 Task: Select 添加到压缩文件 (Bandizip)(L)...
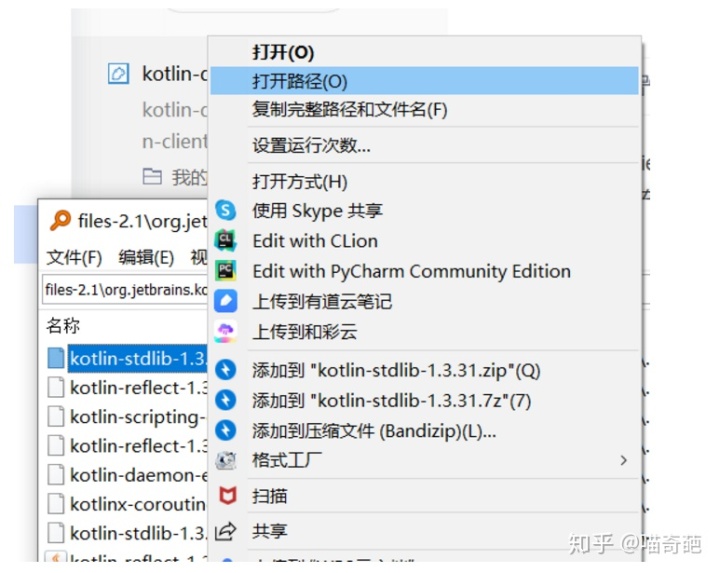[424, 431]
